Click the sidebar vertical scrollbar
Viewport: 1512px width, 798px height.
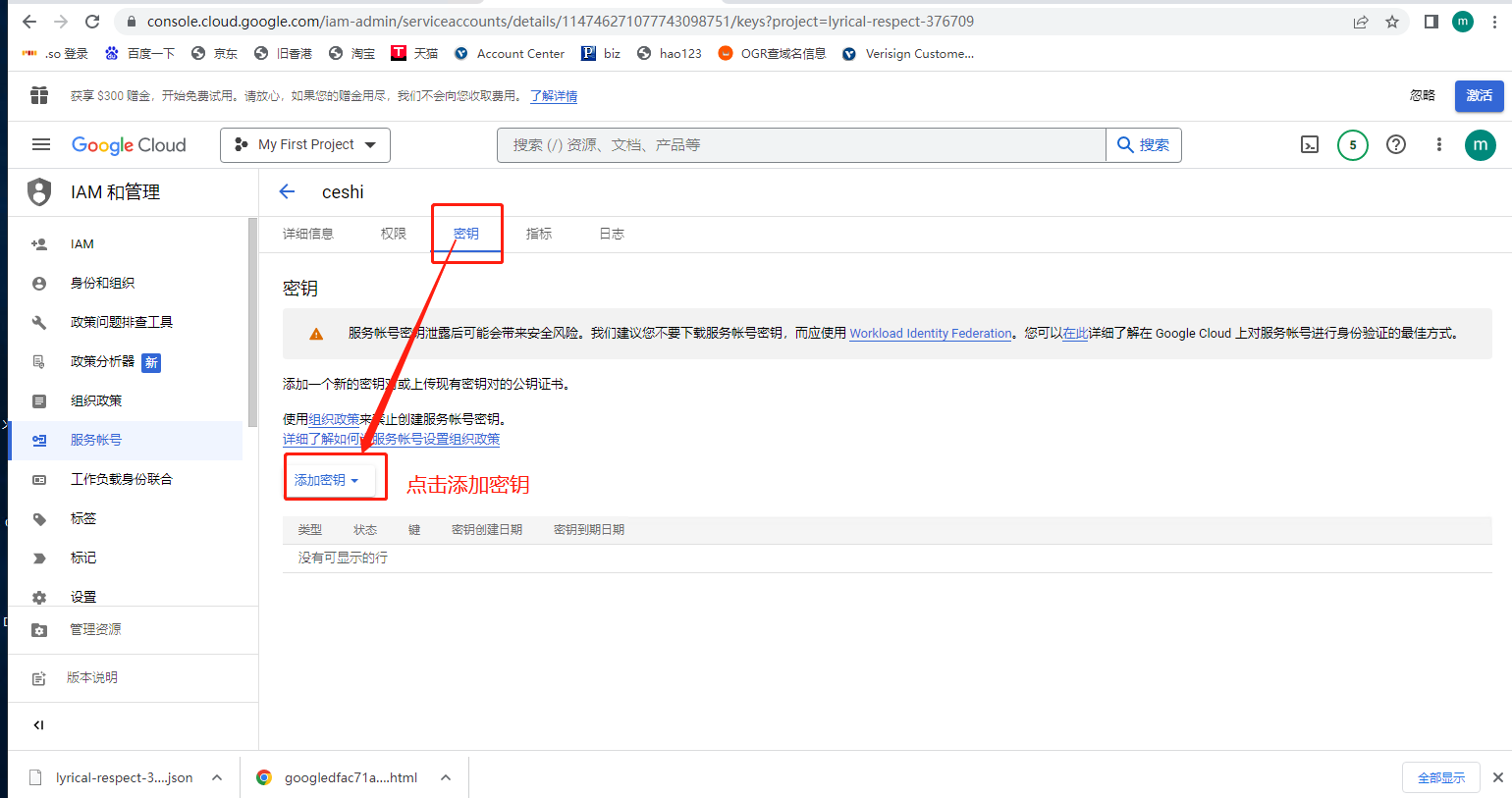click(252, 324)
